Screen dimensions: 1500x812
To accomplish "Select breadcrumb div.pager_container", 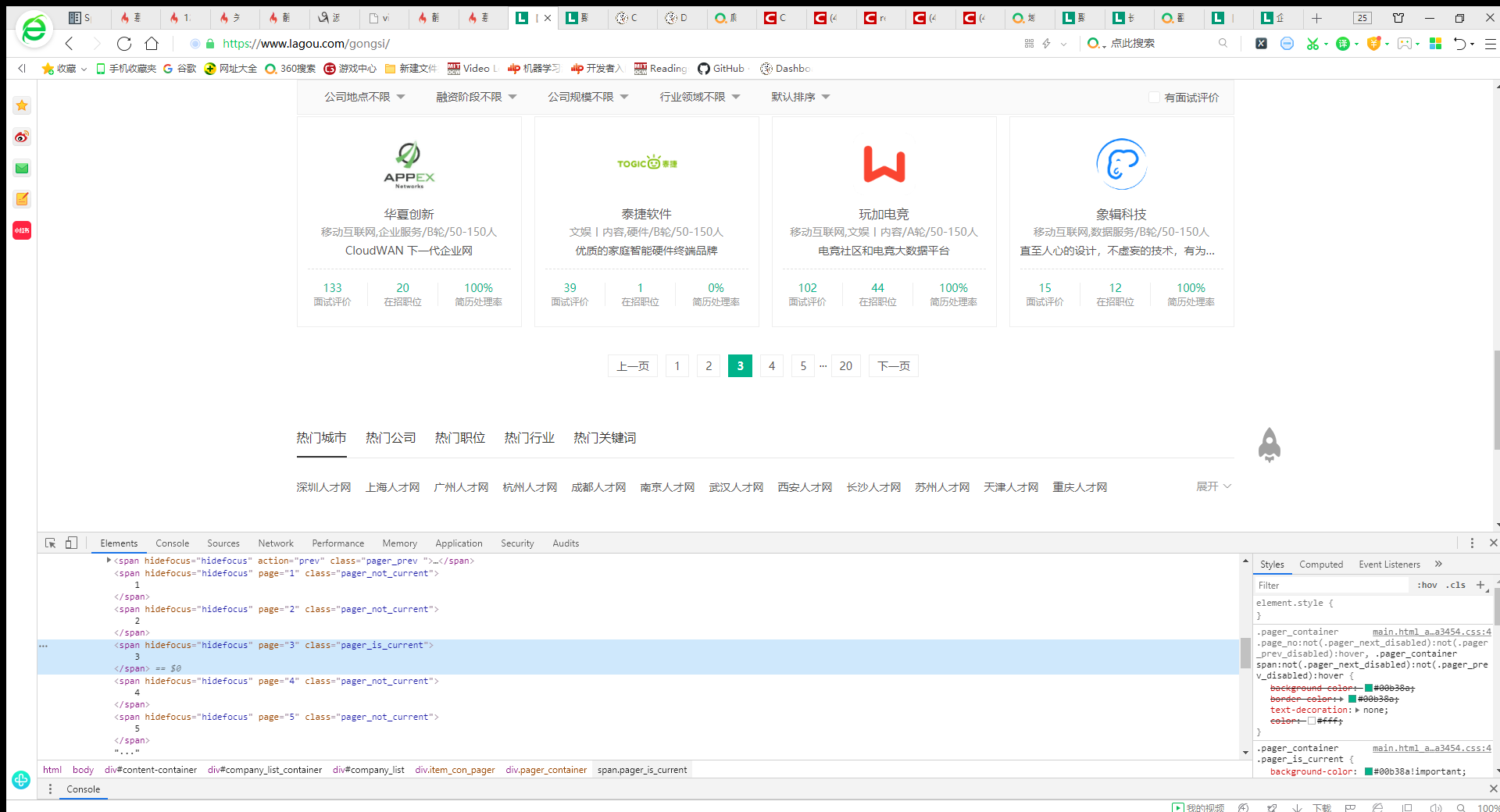I will [546, 770].
